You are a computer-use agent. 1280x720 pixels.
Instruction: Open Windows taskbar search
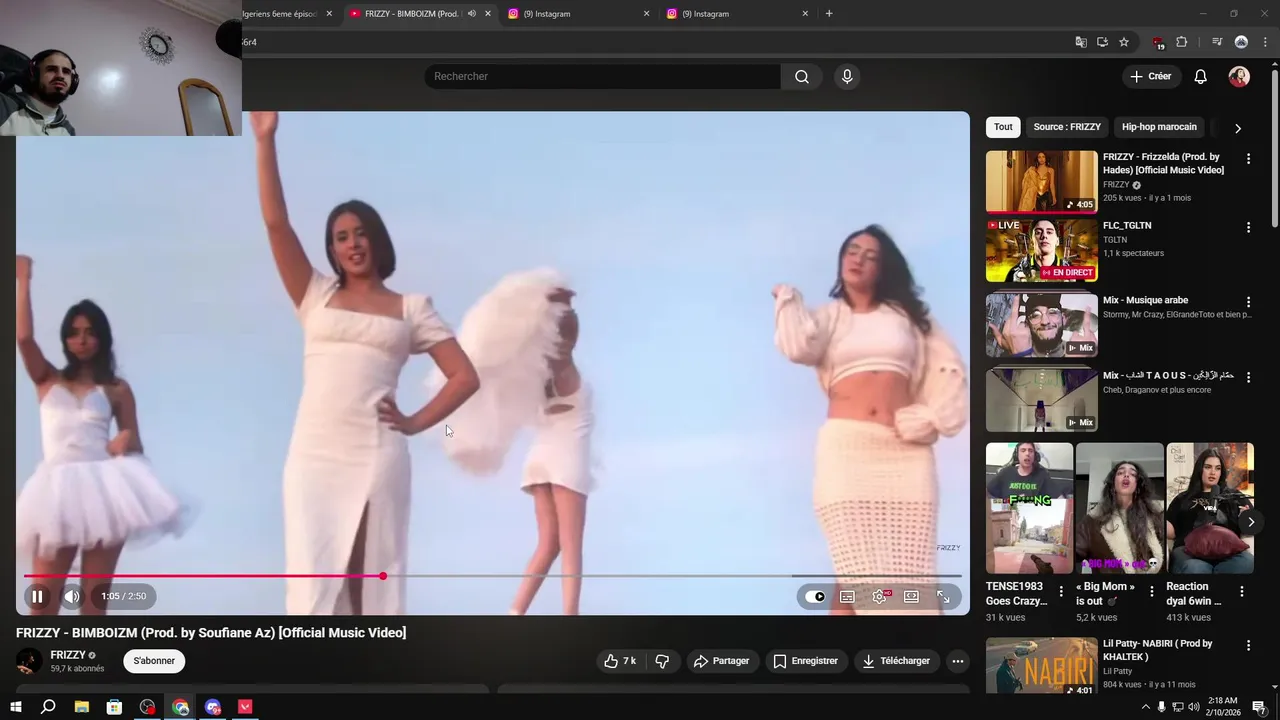48,707
